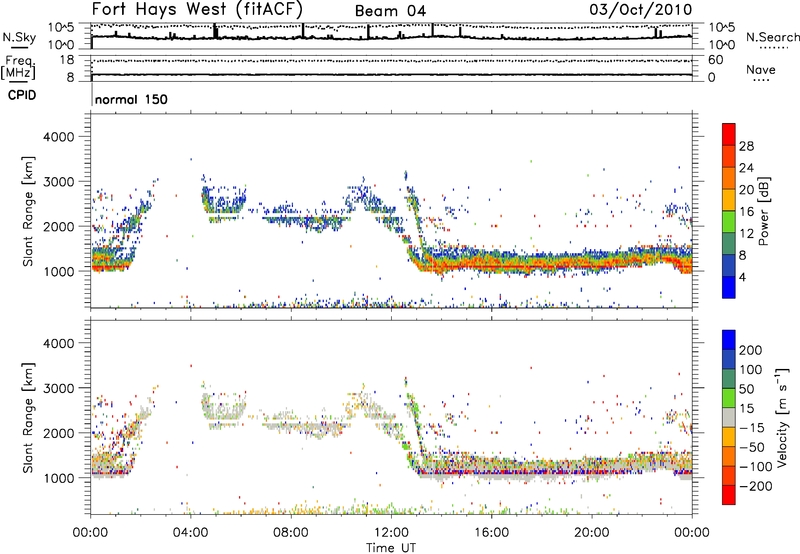Select the 'Freq. [MHz]' axis label
800x554 pixels.
pyautogui.click(x=19, y=68)
